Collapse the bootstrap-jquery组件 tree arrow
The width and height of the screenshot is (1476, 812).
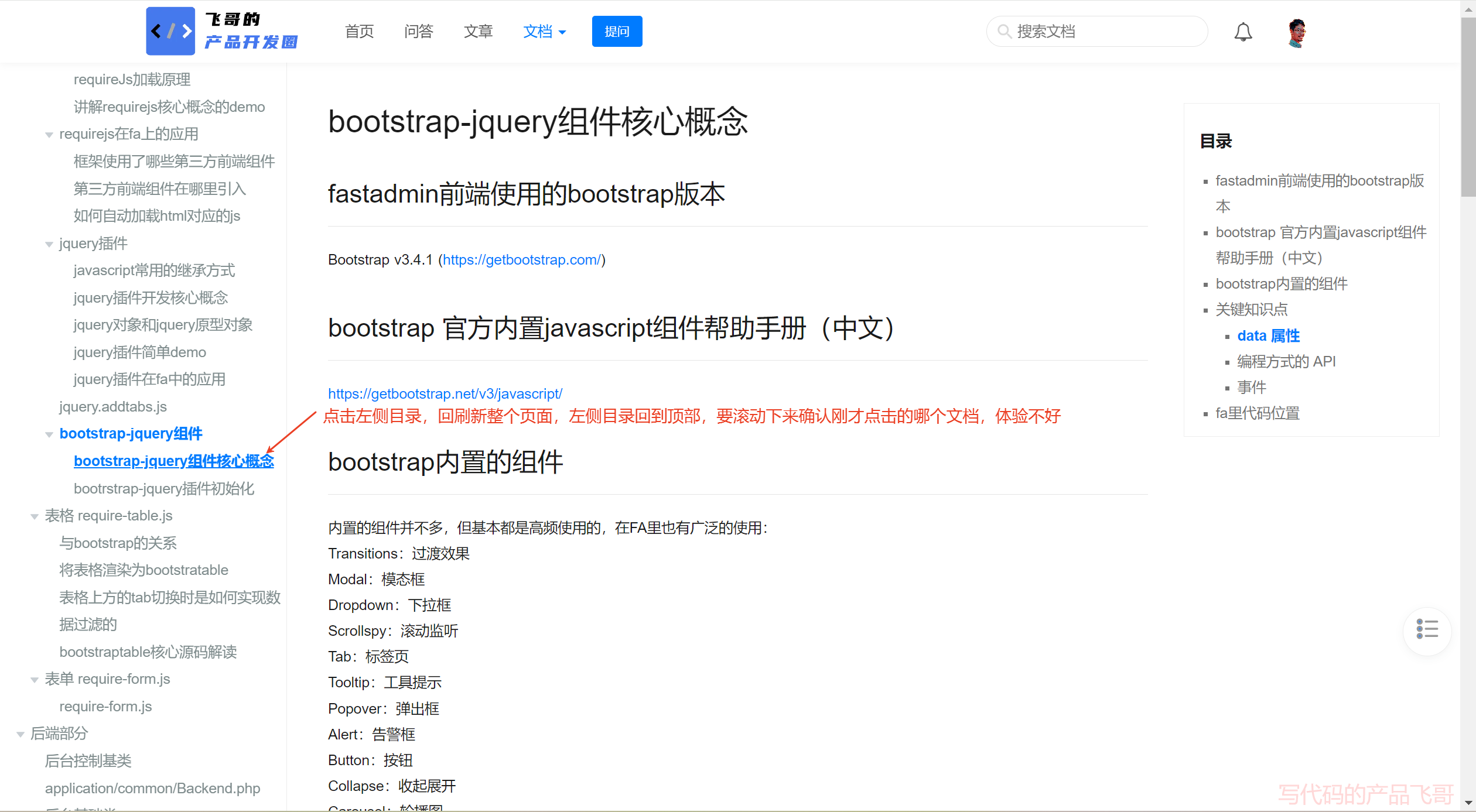pos(49,434)
